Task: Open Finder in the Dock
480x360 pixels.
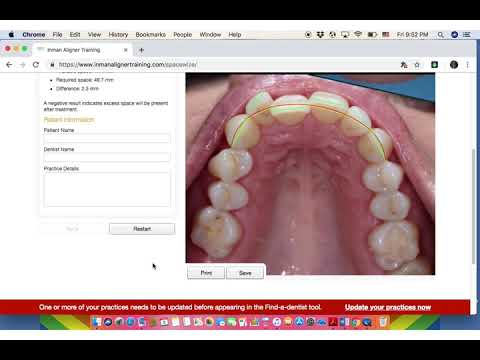Action: coord(97,322)
